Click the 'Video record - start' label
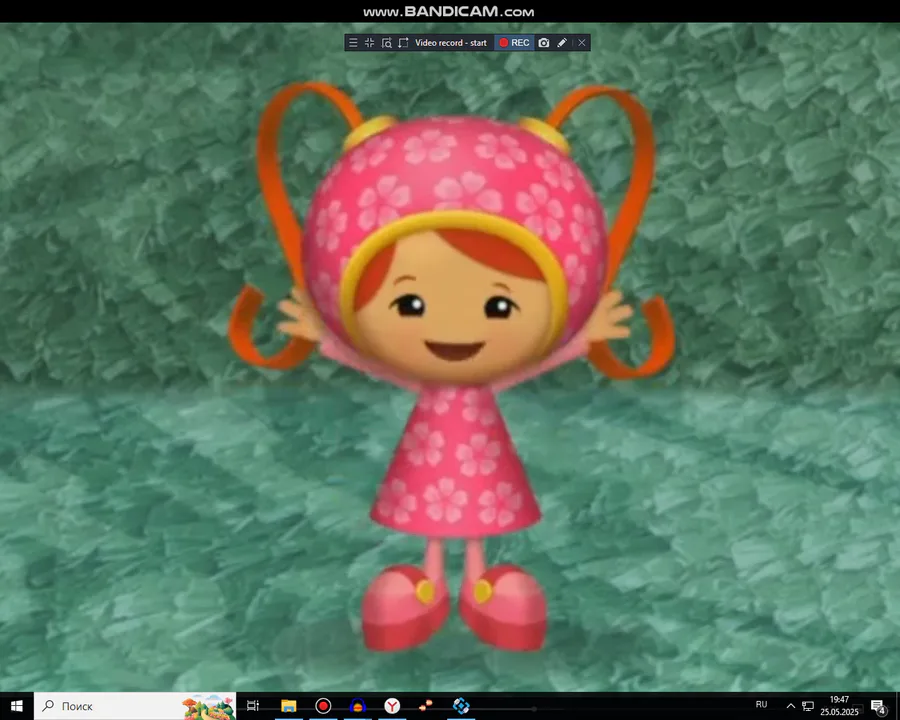Viewport: 900px width, 720px height. (x=451, y=42)
